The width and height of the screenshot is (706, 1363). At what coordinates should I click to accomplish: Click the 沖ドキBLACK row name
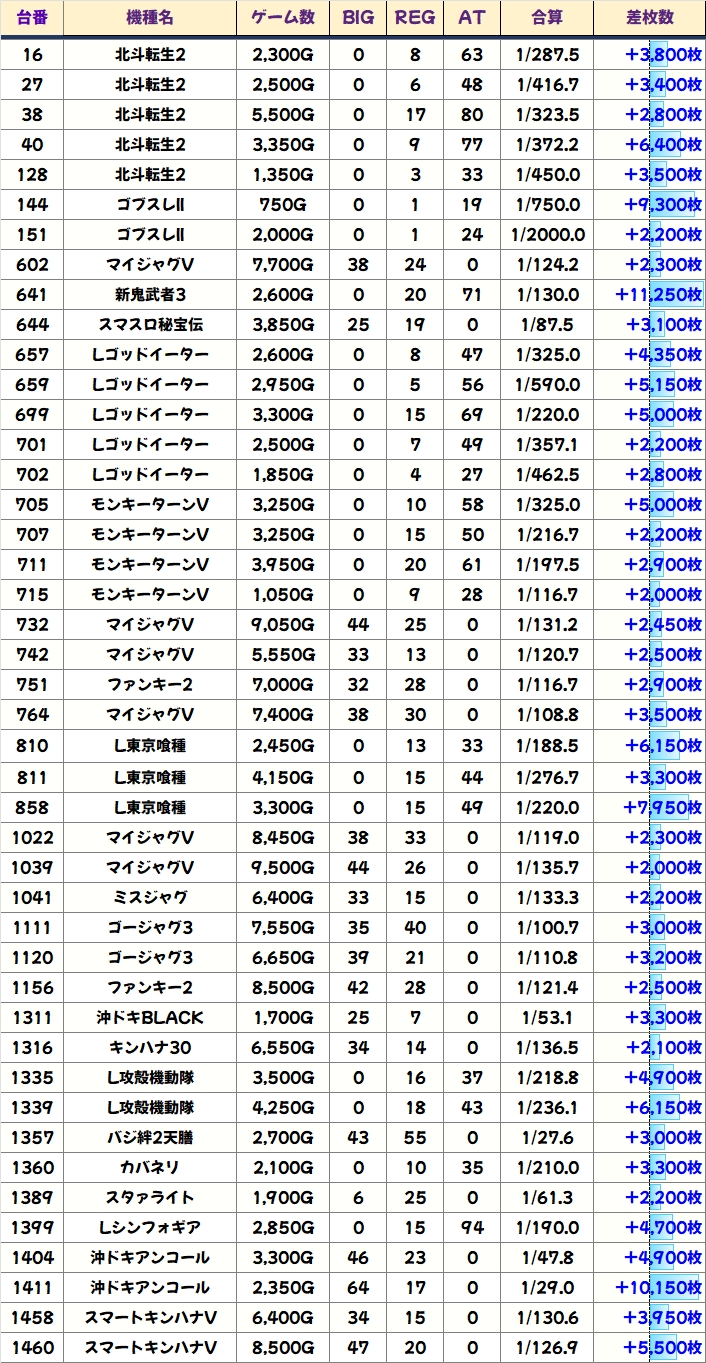tap(150, 1018)
